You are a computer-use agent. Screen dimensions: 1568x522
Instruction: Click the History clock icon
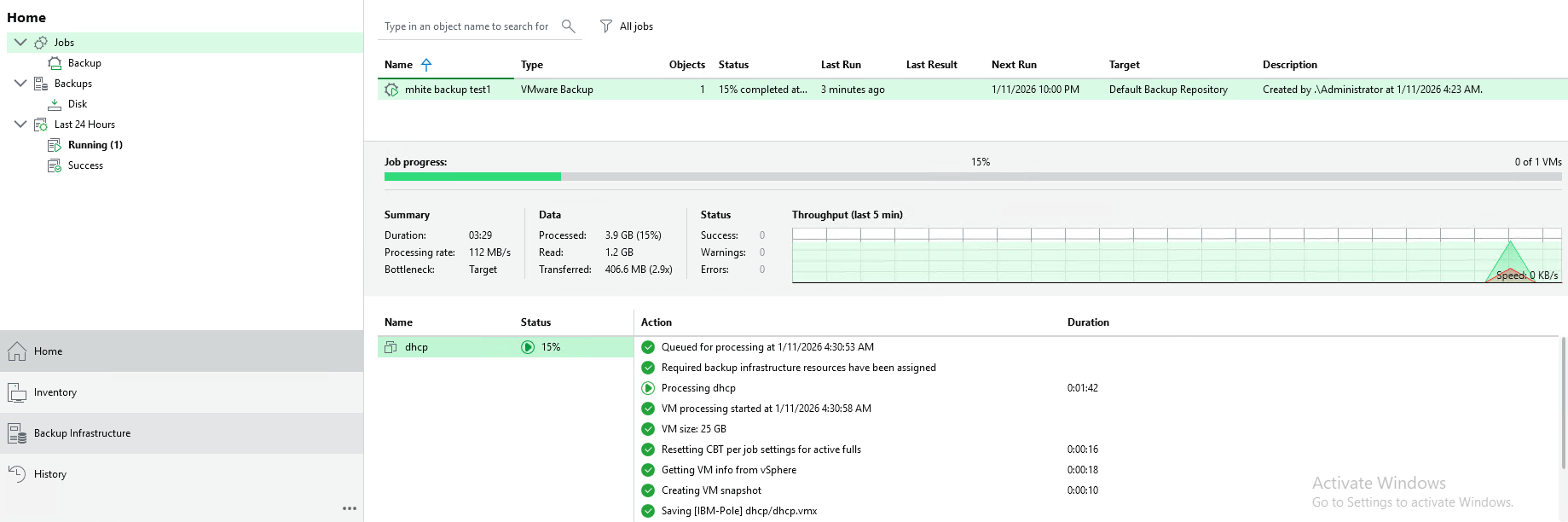[17, 474]
